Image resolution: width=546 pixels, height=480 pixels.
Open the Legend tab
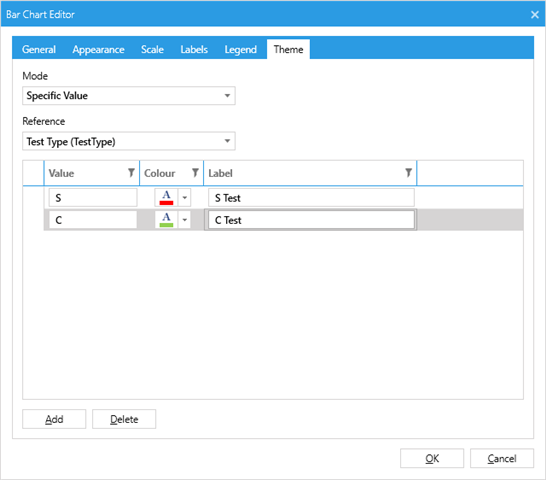coord(241,49)
